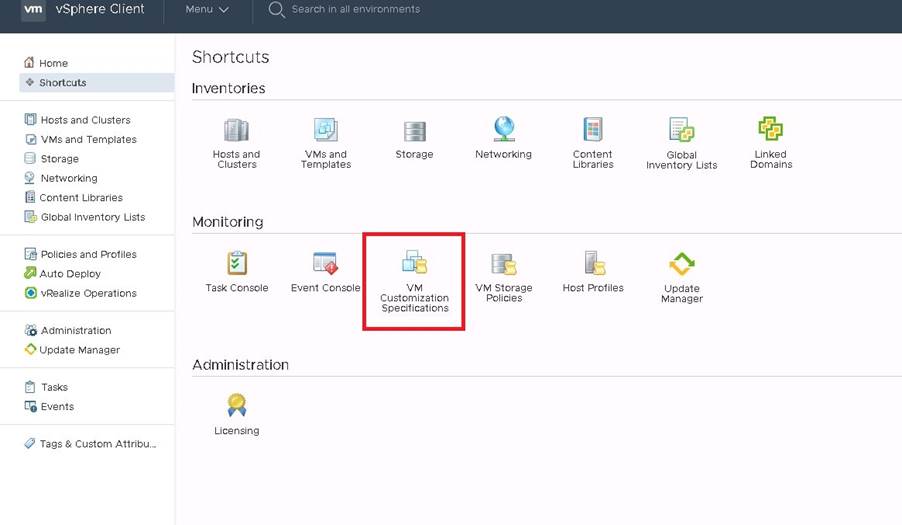Viewport: 902px width, 525px height.
Task: Open Linked Domains shortcut icon
Action: (x=771, y=128)
